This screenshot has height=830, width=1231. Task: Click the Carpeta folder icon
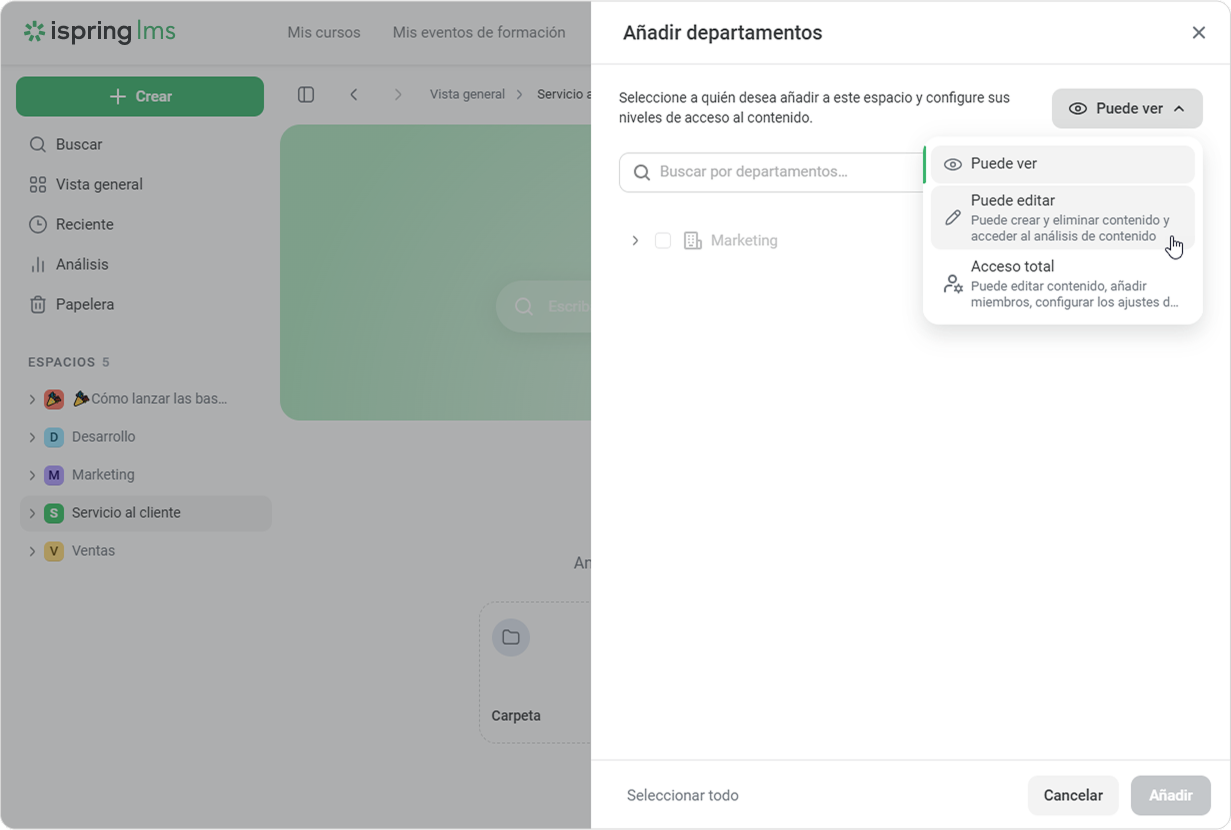tap(511, 637)
